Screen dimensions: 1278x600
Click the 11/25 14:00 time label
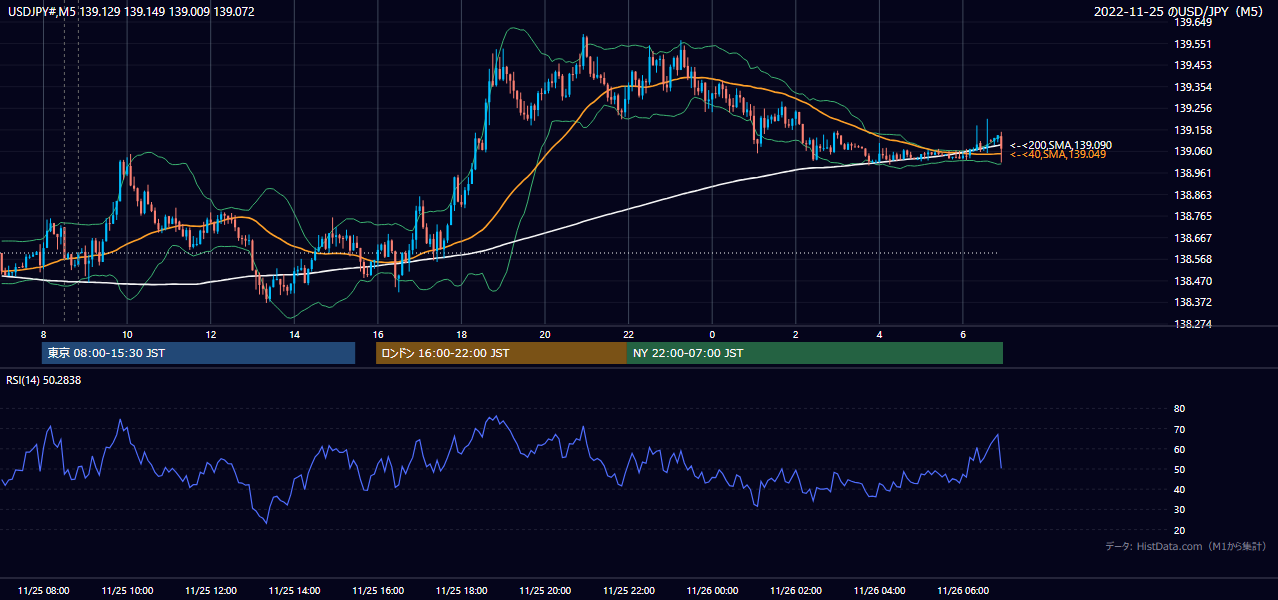point(294,590)
